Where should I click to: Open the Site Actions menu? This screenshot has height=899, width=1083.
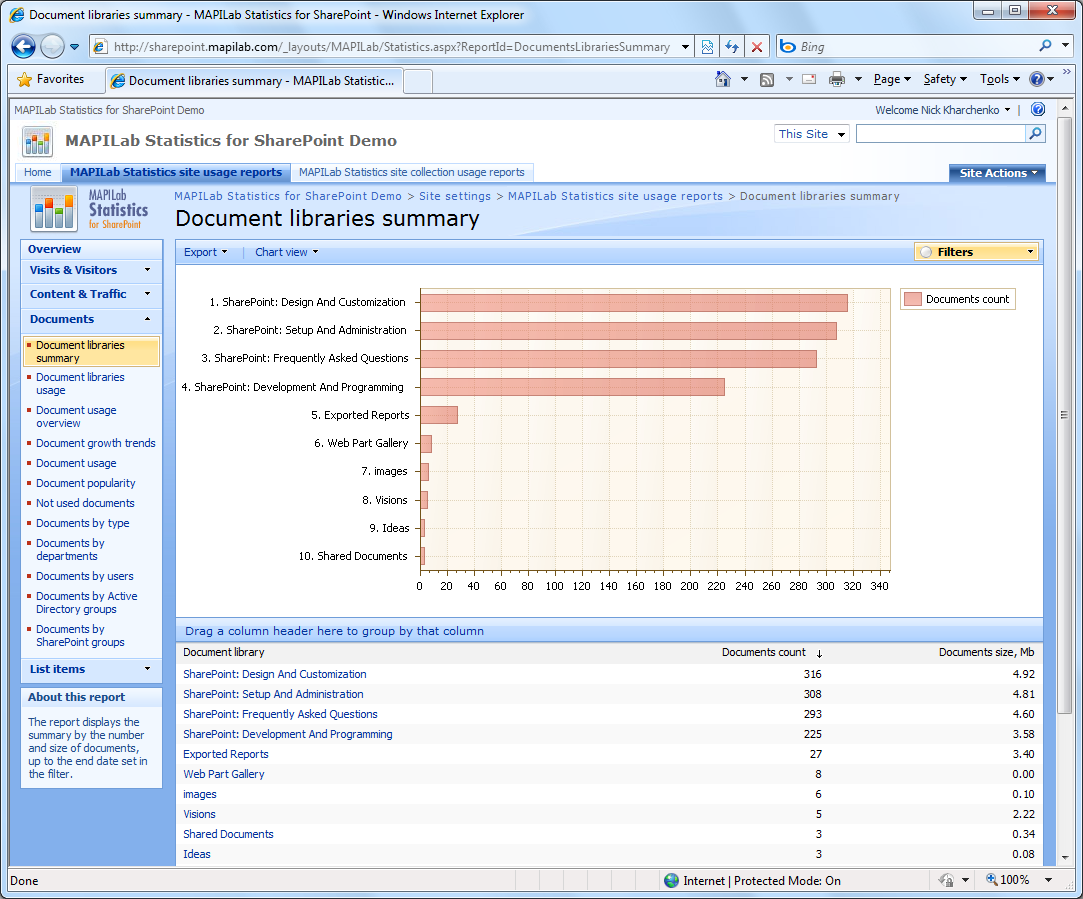[x=997, y=173]
